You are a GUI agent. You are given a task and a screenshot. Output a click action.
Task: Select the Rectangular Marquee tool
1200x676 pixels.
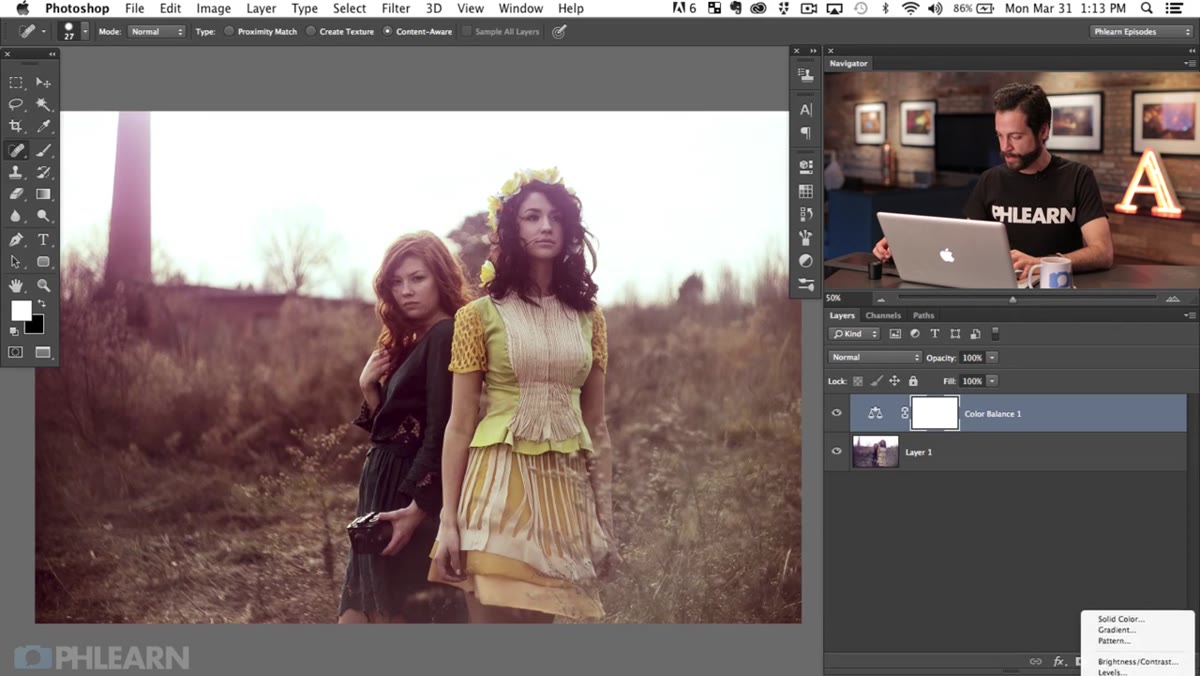click(x=16, y=82)
